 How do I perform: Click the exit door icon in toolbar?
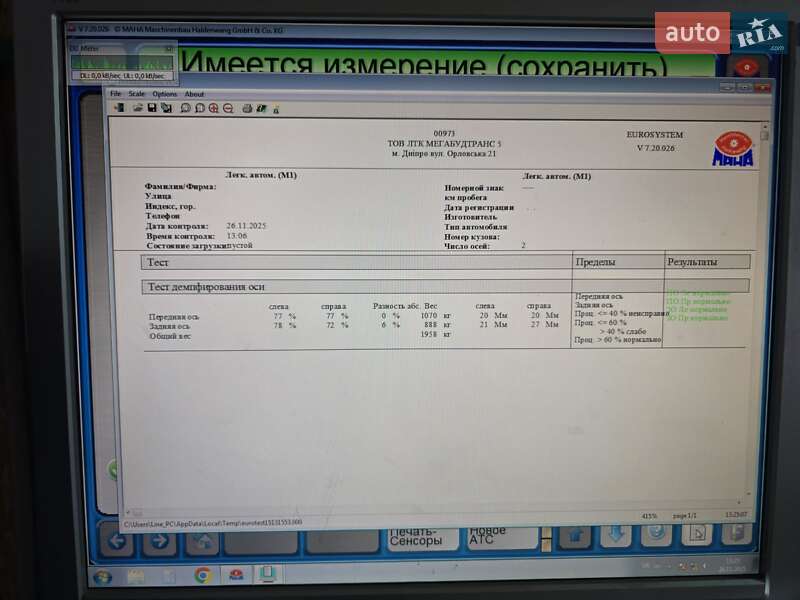point(118,108)
